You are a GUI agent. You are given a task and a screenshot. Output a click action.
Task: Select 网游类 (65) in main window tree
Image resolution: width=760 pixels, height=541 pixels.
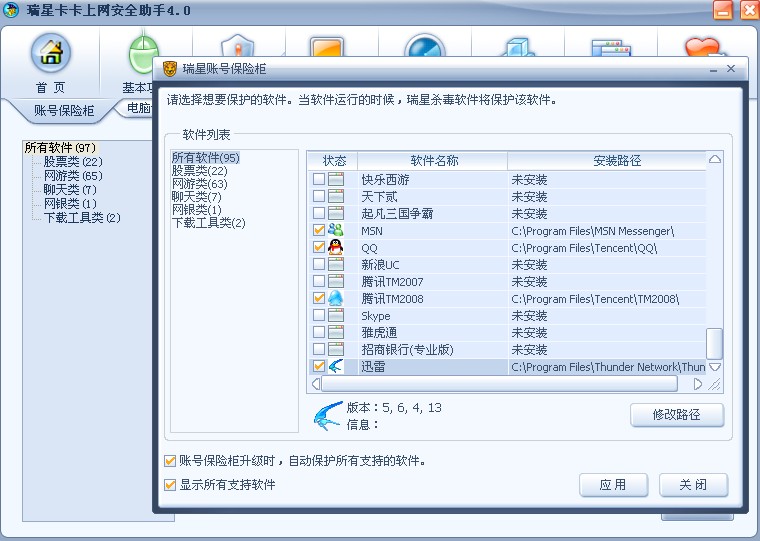tap(73, 175)
